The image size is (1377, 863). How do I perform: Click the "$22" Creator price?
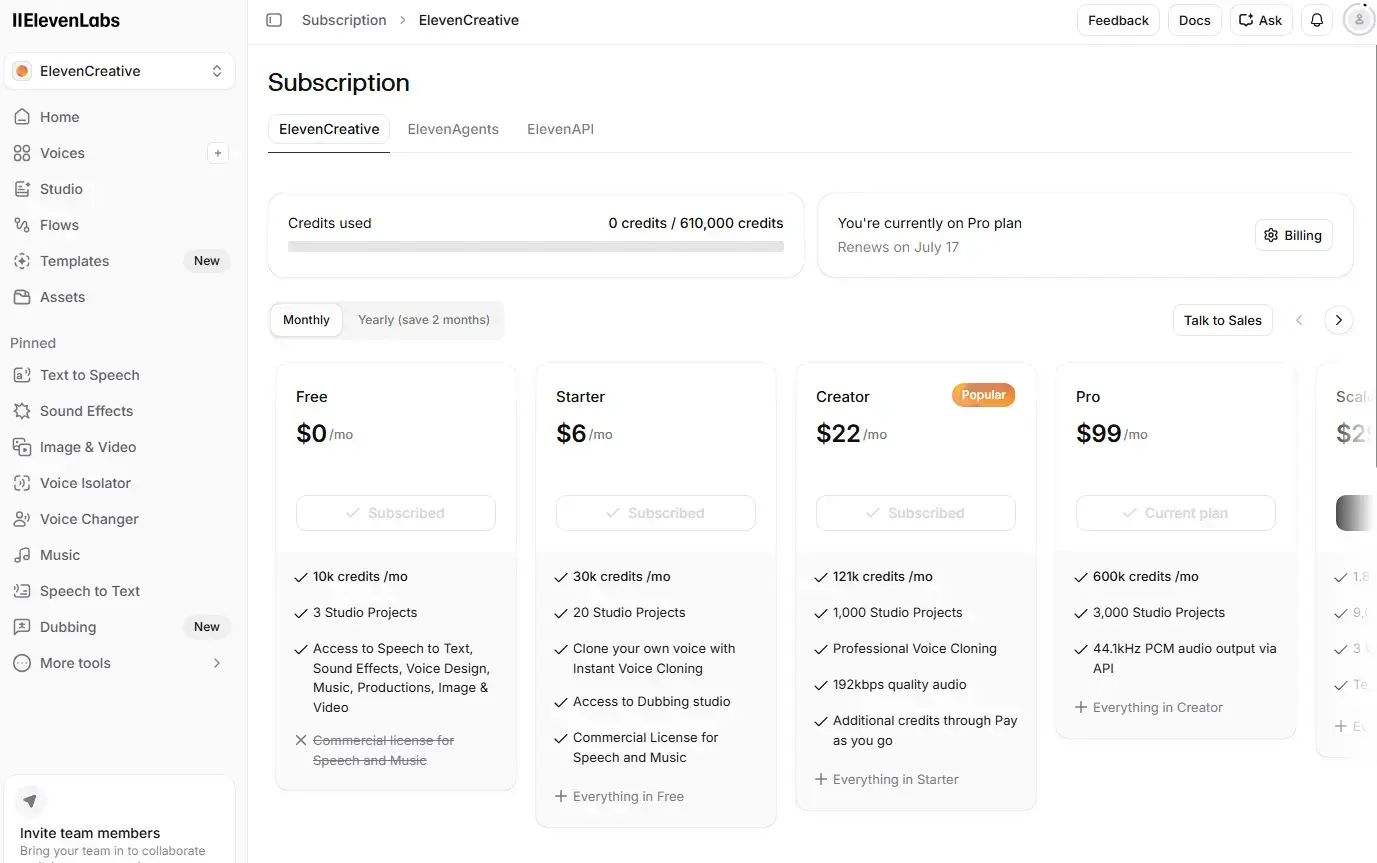[x=838, y=433]
